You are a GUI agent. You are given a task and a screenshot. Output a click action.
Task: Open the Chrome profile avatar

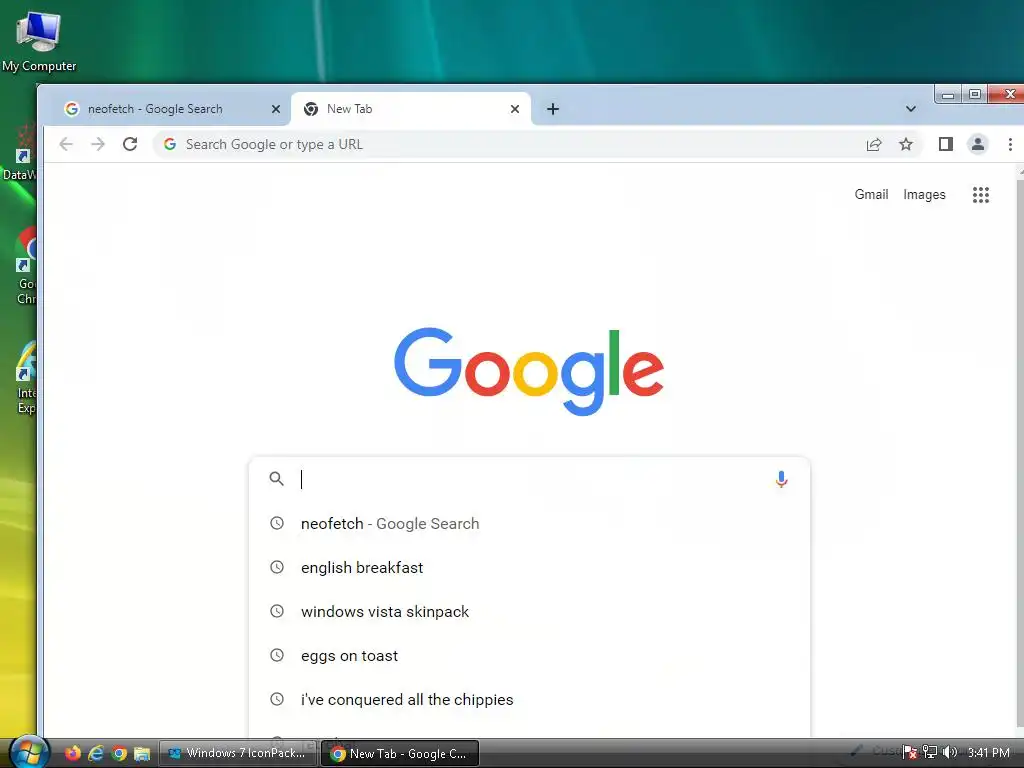pyautogui.click(x=978, y=144)
